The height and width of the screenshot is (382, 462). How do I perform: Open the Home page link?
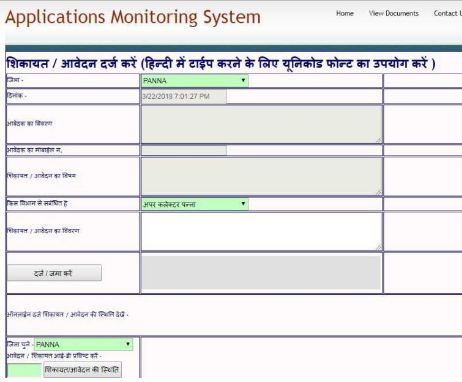[x=345, y=13]
